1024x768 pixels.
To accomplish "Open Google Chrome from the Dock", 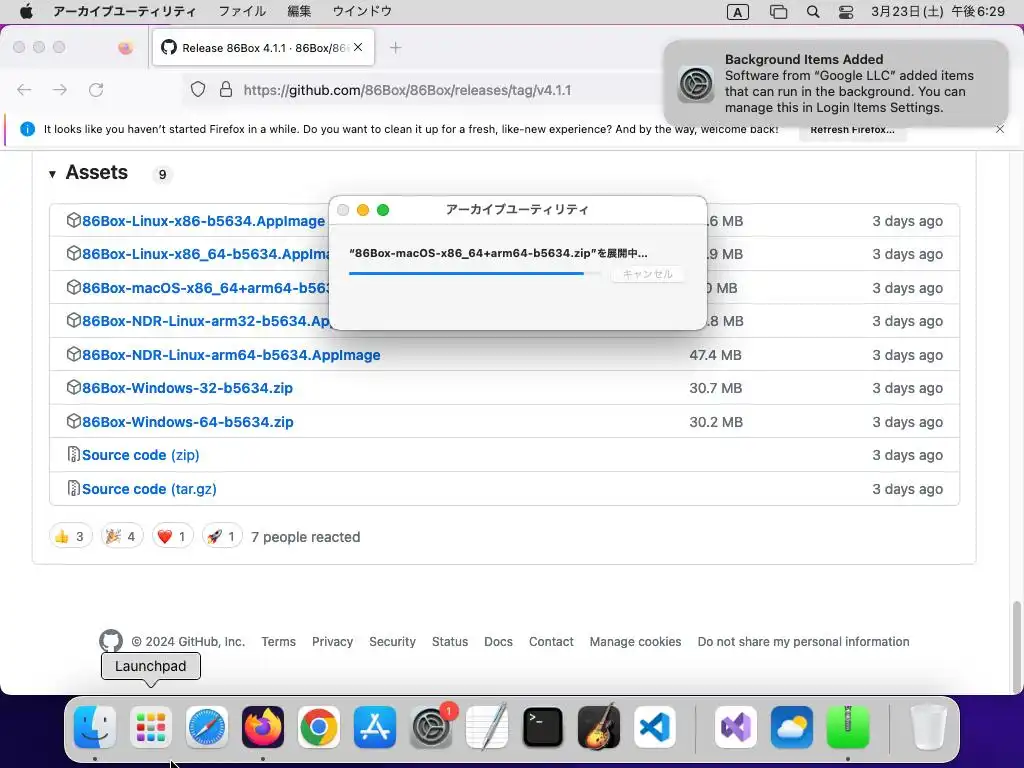I will [x=319, y=727].
